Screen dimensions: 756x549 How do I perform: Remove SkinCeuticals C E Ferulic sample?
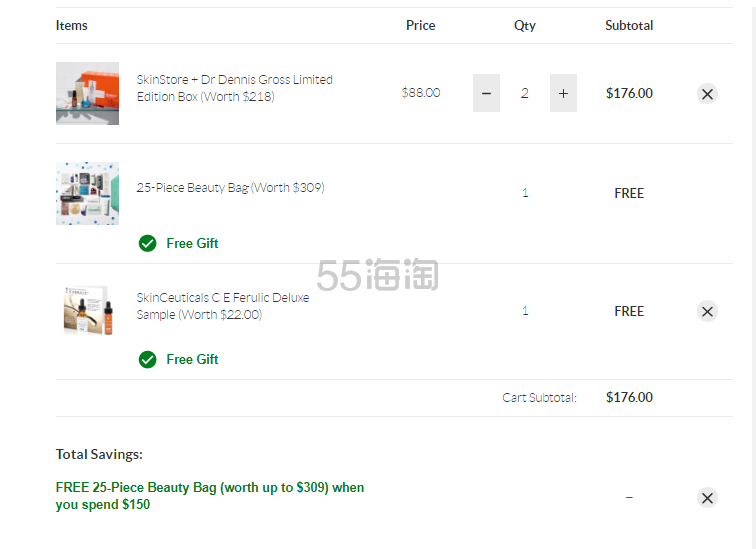pos(707,311)
